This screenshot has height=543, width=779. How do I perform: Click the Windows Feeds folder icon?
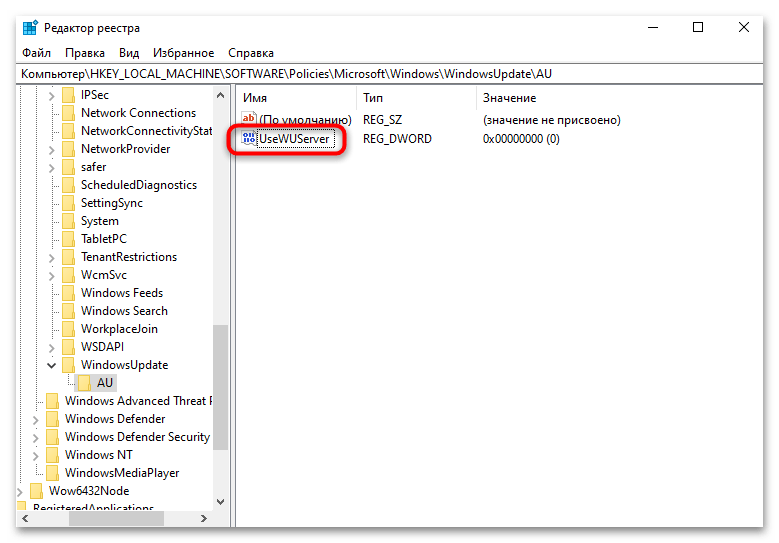pyautogui.click(x=69, y=293)
